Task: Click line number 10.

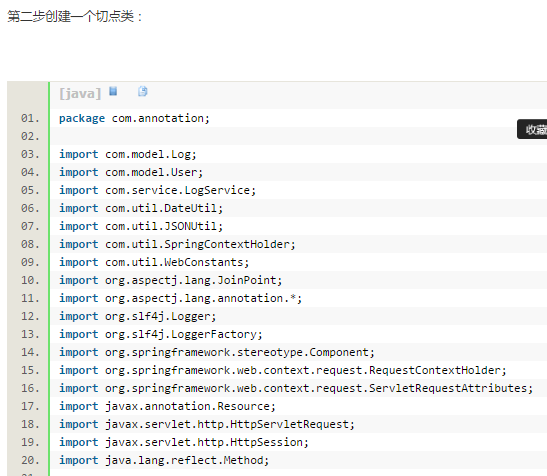Action: (x=30, y=280)
